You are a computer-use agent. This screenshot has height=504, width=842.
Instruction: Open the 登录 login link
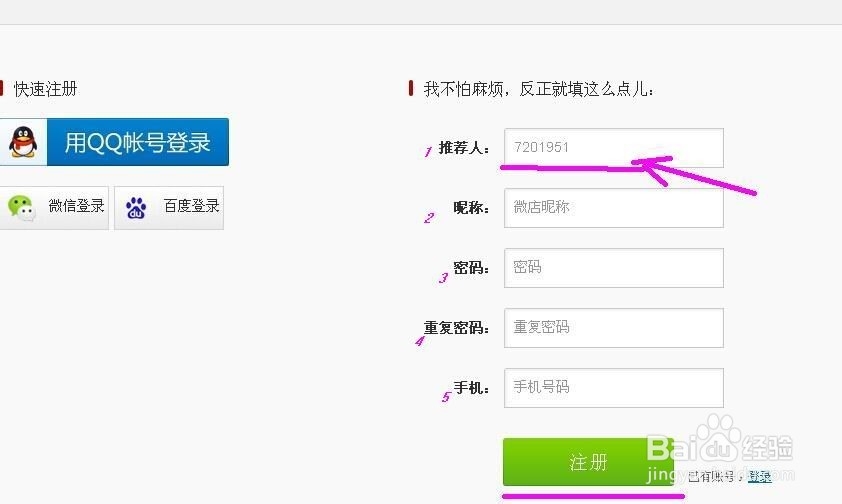(760, 476)
